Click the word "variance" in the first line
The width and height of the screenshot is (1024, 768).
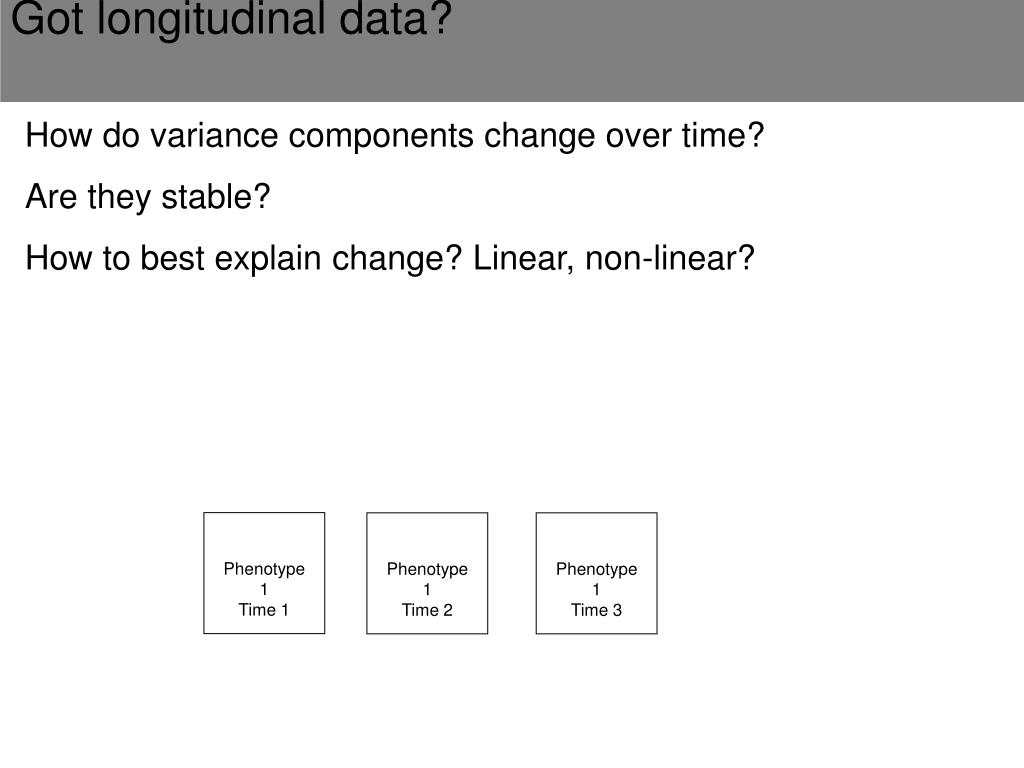[x=214, y=136]
